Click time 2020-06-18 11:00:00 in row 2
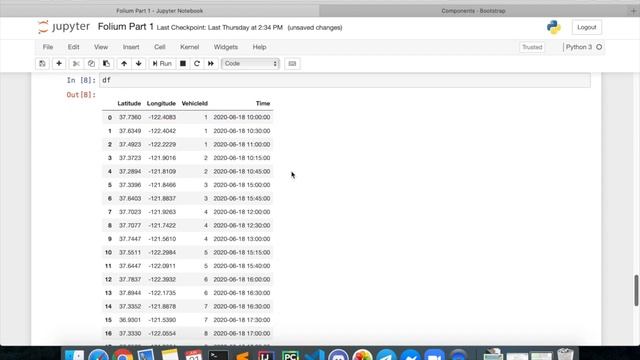This screenshot has width=640, height=360. coord(242,144)
